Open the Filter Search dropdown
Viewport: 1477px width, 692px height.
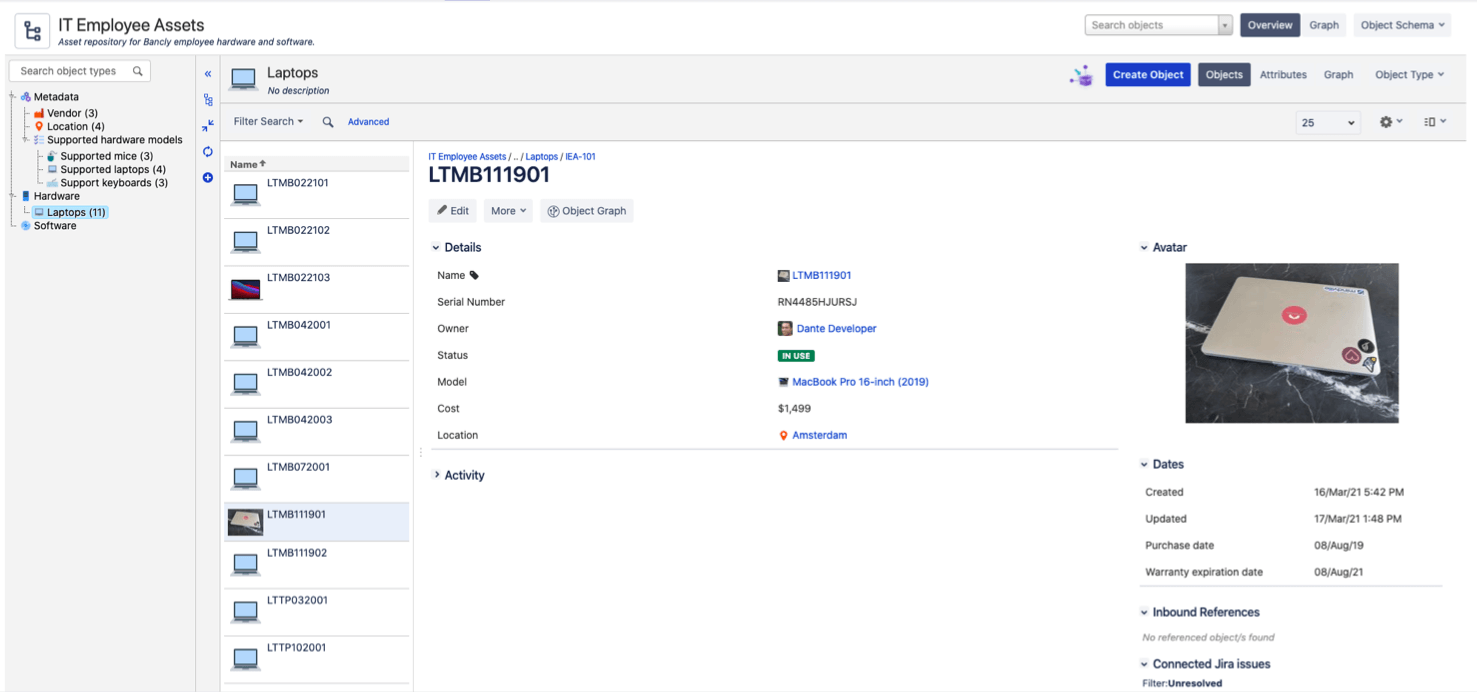click(267, 121)
